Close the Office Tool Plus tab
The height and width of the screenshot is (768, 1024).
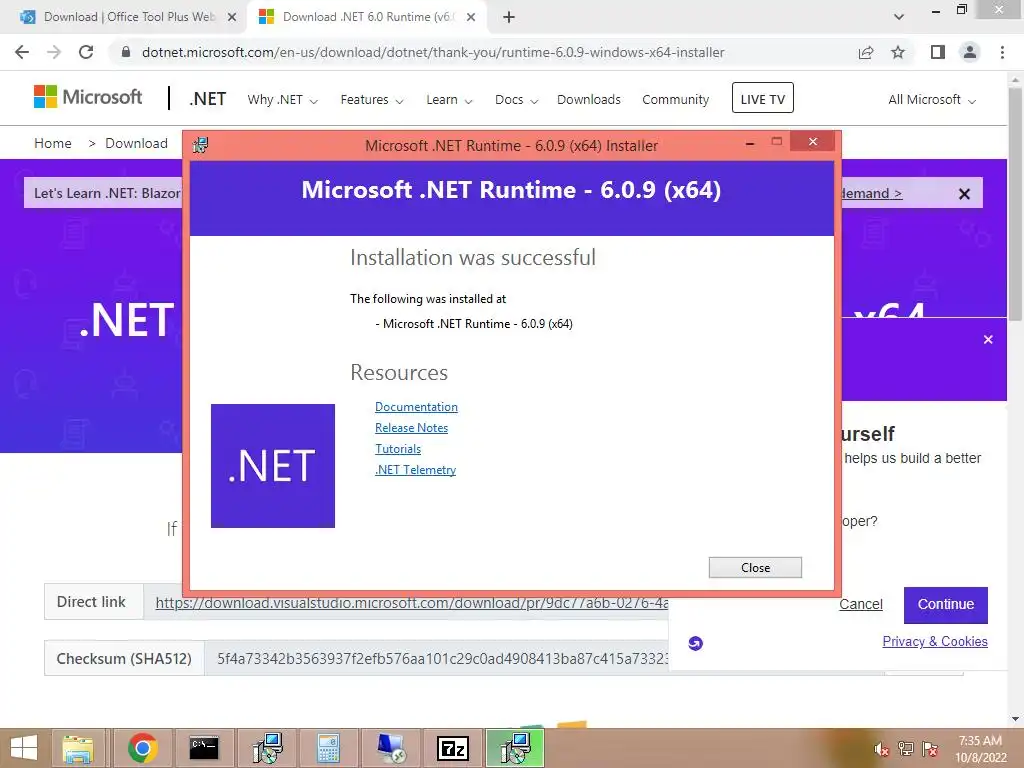[x=232, y=17]
